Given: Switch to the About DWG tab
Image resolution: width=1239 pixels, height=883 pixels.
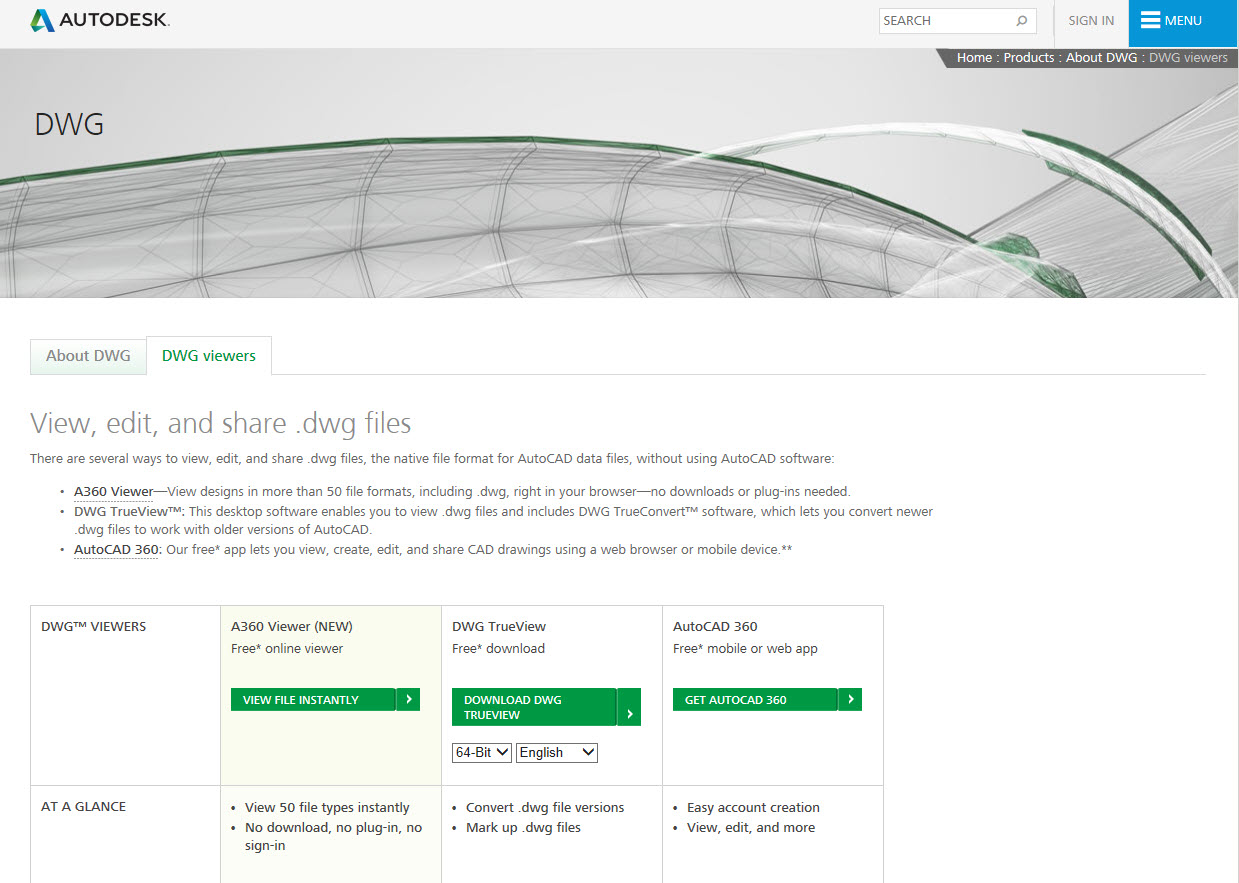Looking at the screenshot, I should click(x=88, y=356).
